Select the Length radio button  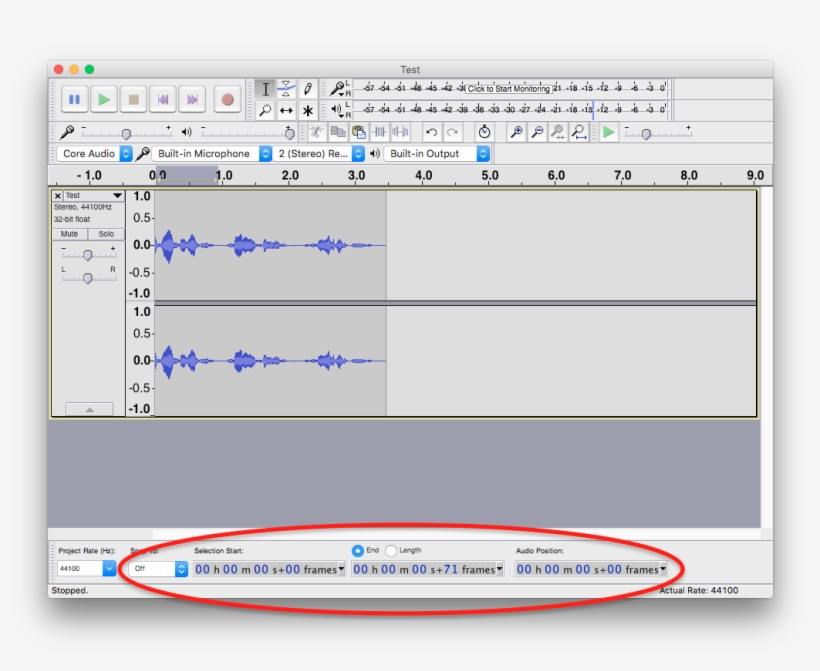click(394, 548)
